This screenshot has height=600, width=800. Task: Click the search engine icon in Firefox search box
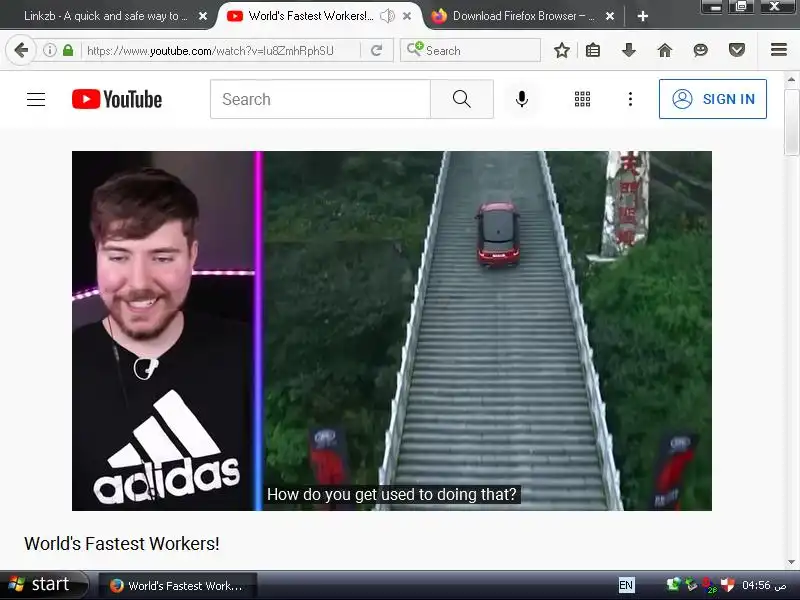click(414, 49)
